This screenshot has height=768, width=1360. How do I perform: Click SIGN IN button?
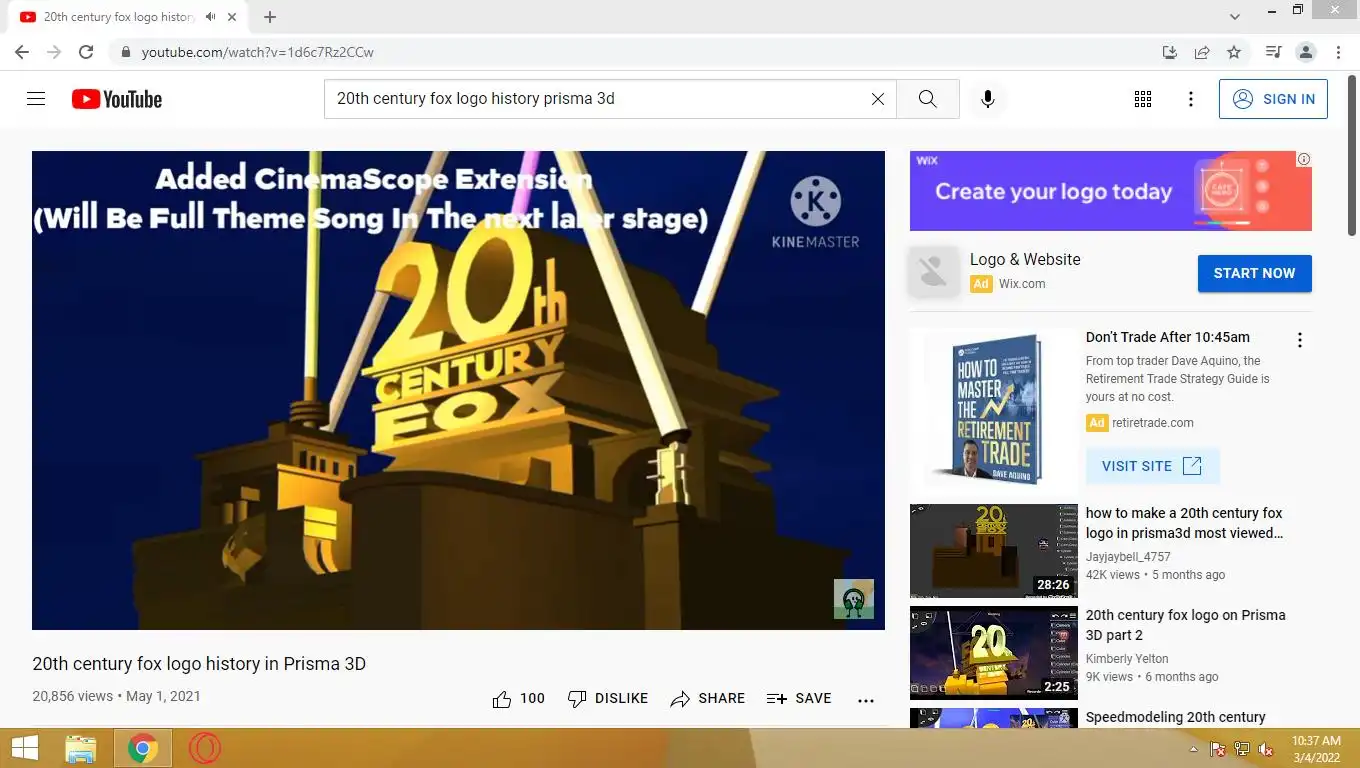[x=1273, y=99]
